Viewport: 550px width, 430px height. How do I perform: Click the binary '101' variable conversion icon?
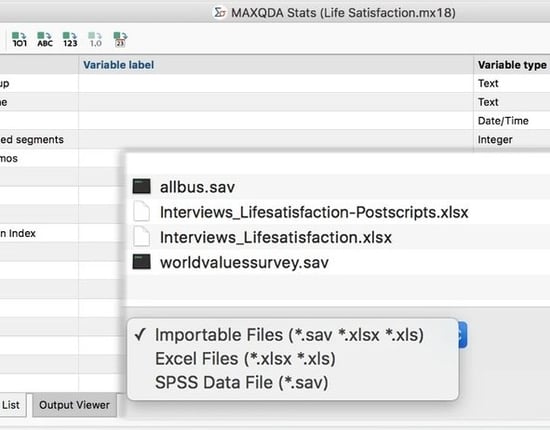[19, 39]
